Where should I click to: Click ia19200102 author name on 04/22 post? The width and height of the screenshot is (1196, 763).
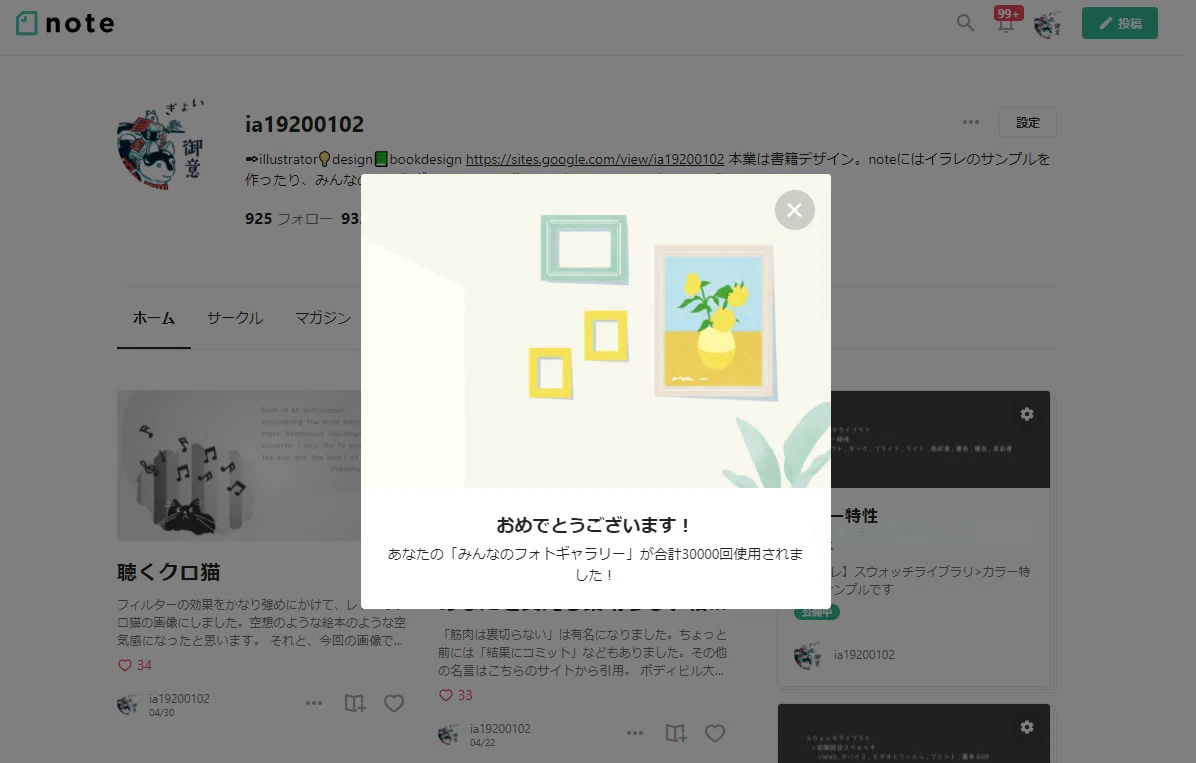tap(500, 729)
